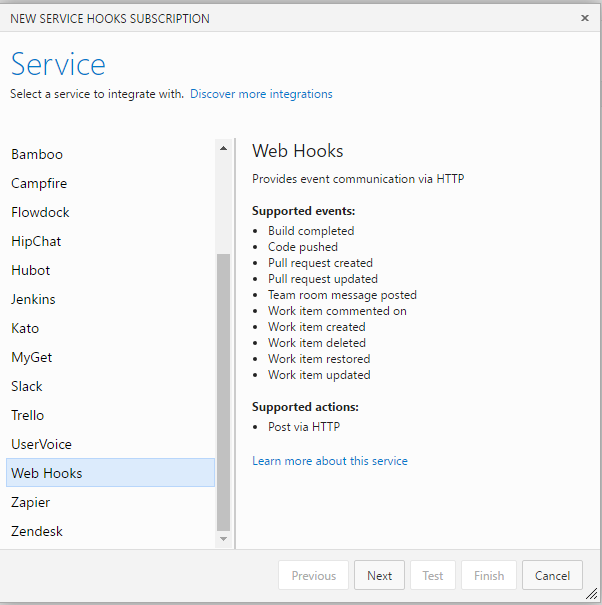Choose Zapier from the list
This screenshot has height=605, width=602.
tap(110, 502)
